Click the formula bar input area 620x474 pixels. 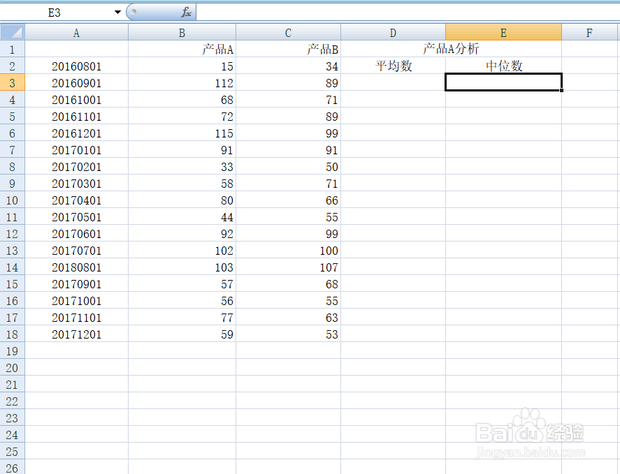pos(408,13)
